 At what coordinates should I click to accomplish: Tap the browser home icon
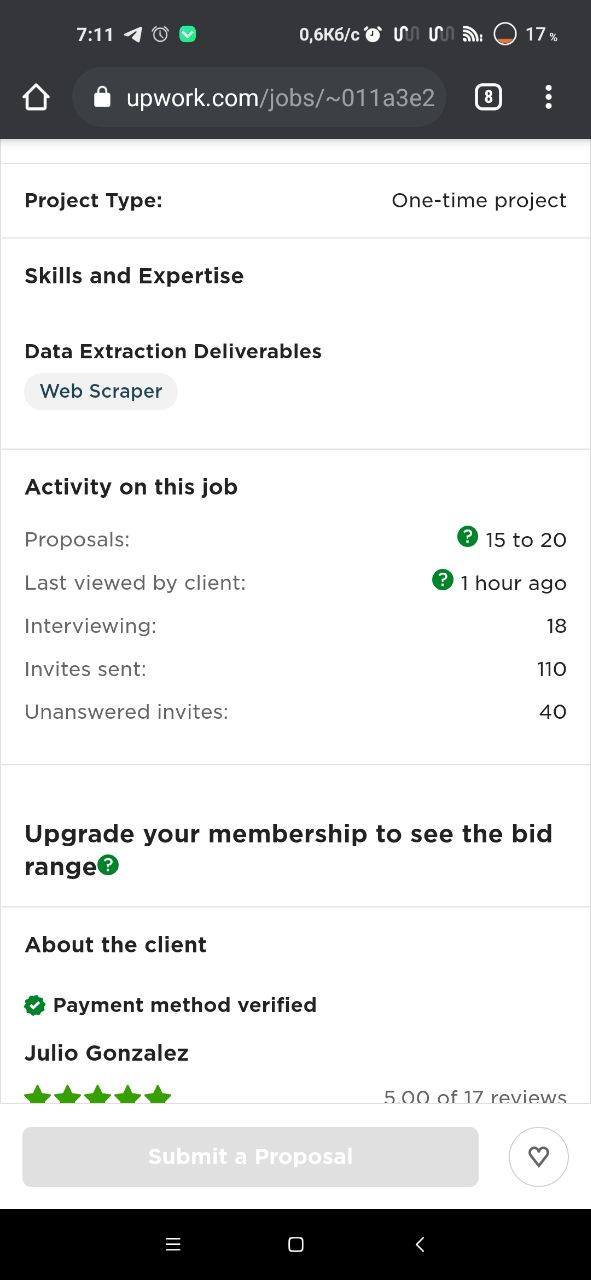click(x=36, y=97)
